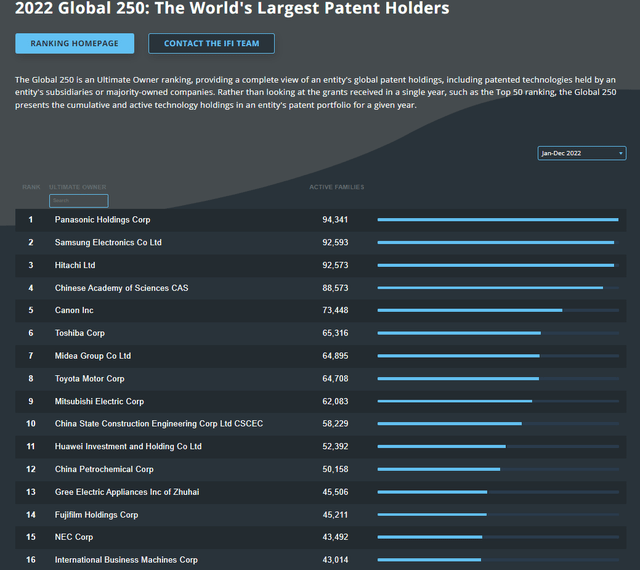This screenshot has height=570, width=640.
Task: Select Panasonic Holdings Corp row name
Action: (x=102, y=220)
